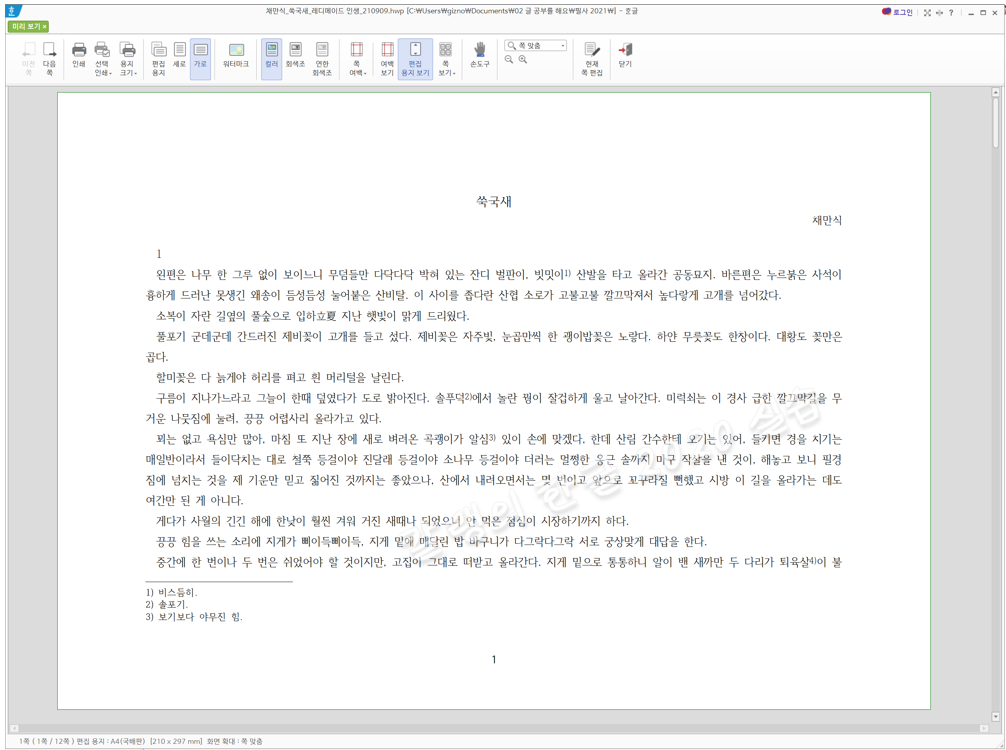Screen dimensions: 1006x750
Task: Toggle 여백 보기 margin display
Action: click(x=388, y=58)
